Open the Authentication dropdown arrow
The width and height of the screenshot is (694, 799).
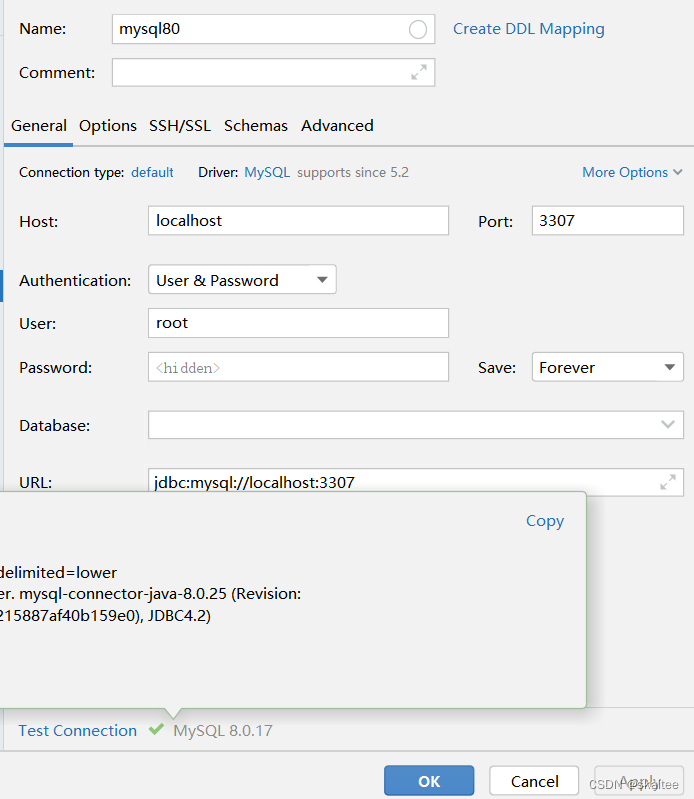[x=322, y=280]
